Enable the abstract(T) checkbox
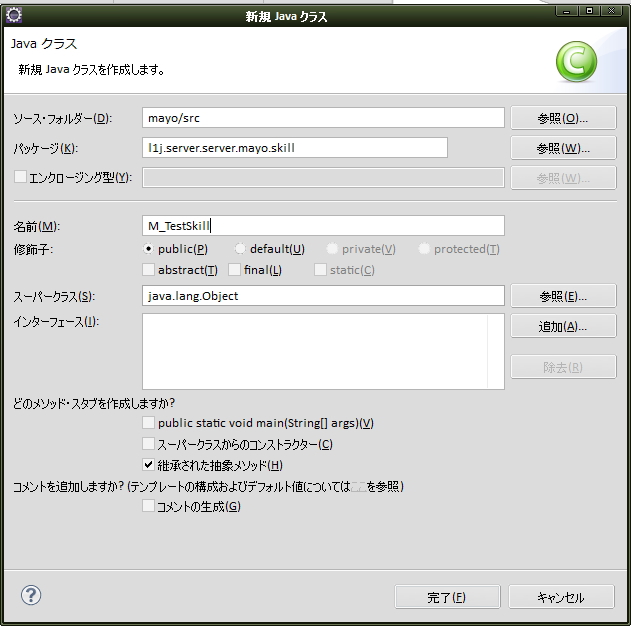631x626 pixels. click(148, 270)
